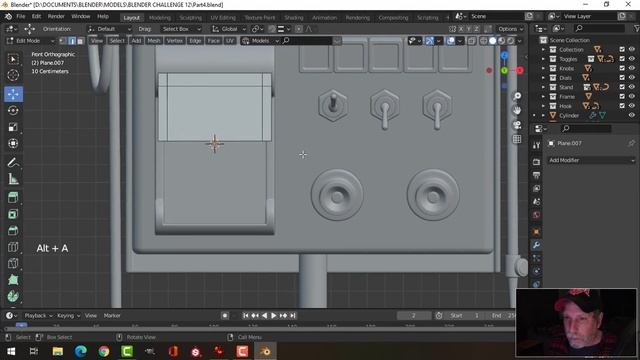Image resolution: width=640 pixels, height=360 pixels.
Task: Open the Orientation Default dropdown
Action: tap(109, 29)
